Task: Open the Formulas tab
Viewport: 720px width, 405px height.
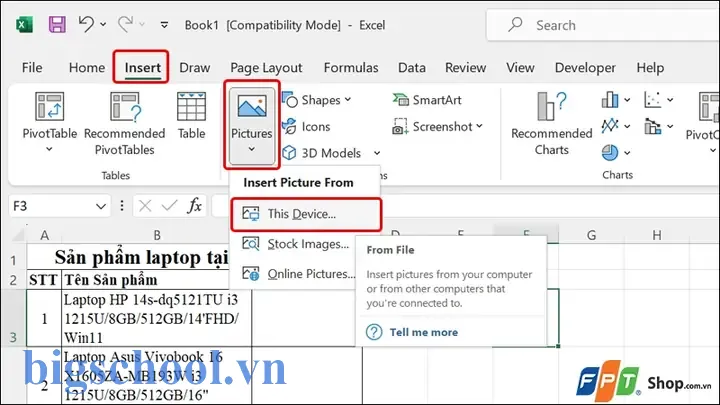Action: pyautogui.click(x=351, y=68)
